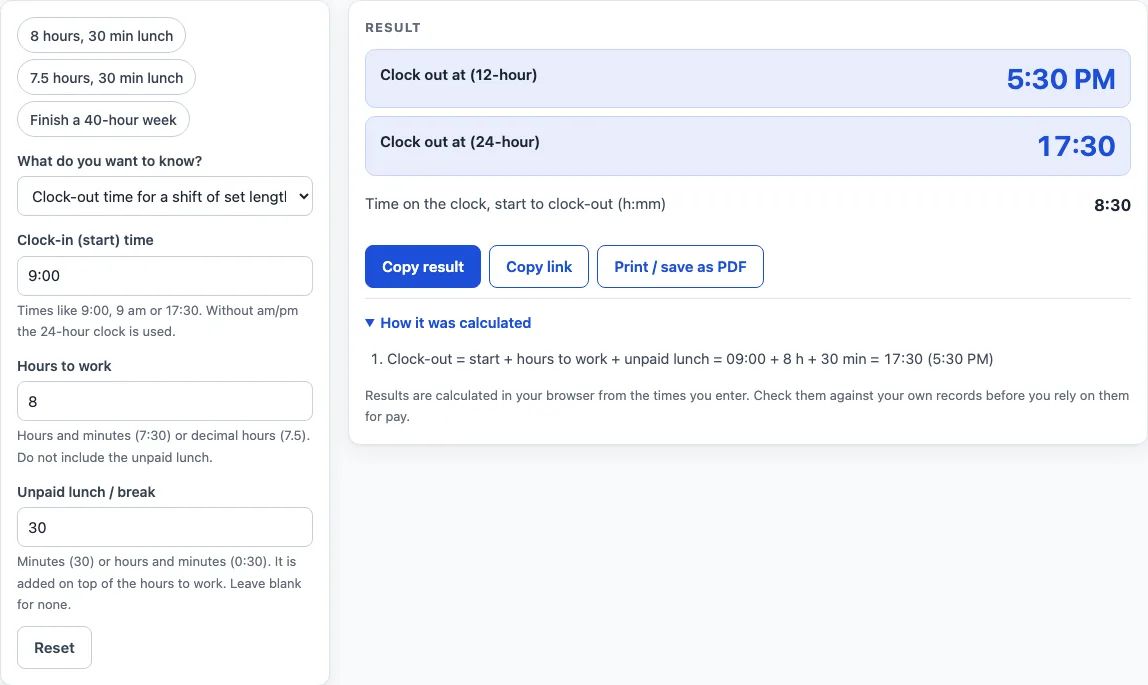The width and height of the screenshot is (1148, 685).
Task: Click the 'Clock out at (12-hour)' label
Action: tap(458, 75)
